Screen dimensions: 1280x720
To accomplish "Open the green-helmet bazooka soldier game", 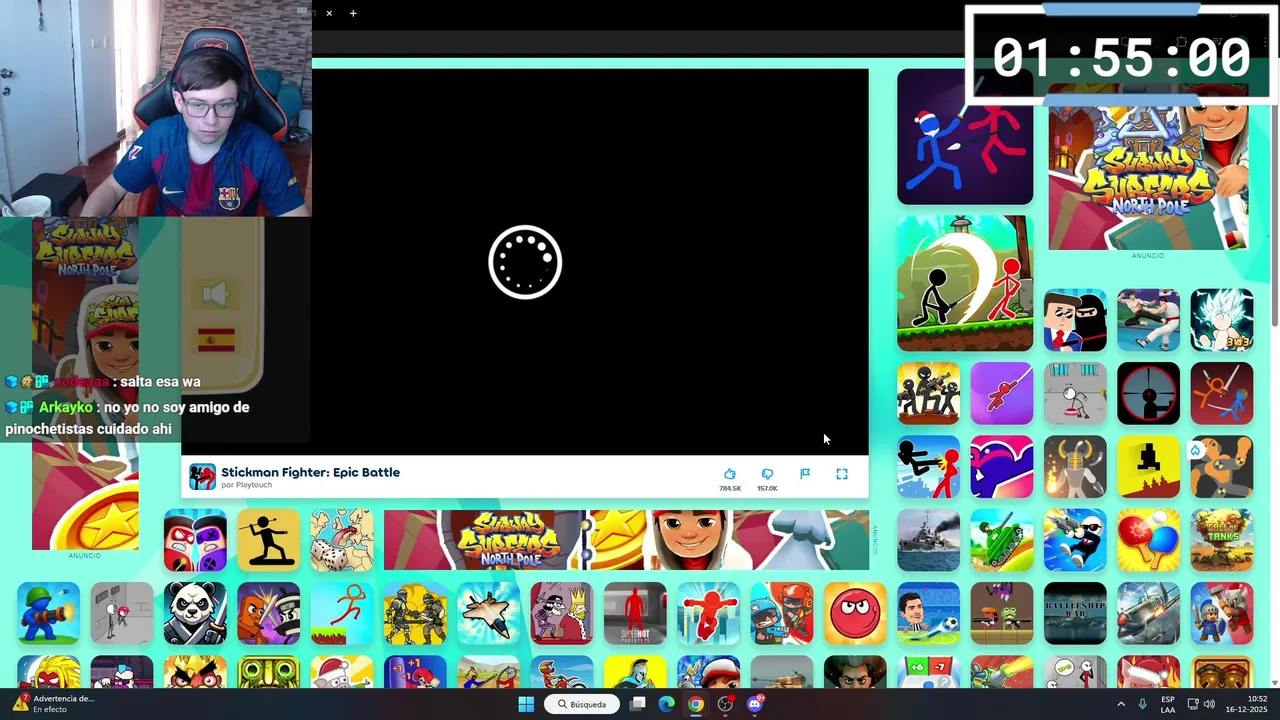I will tap(48, 613).
